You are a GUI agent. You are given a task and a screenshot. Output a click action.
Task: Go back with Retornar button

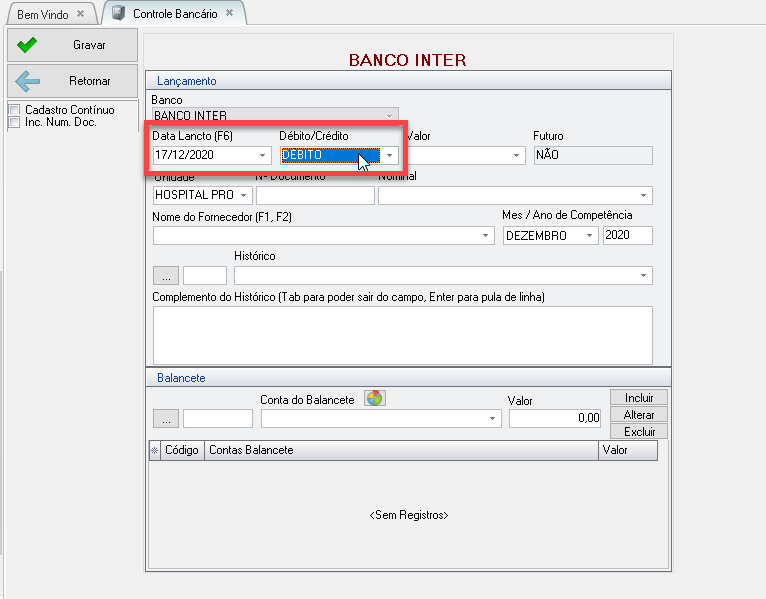coord(72,81)
